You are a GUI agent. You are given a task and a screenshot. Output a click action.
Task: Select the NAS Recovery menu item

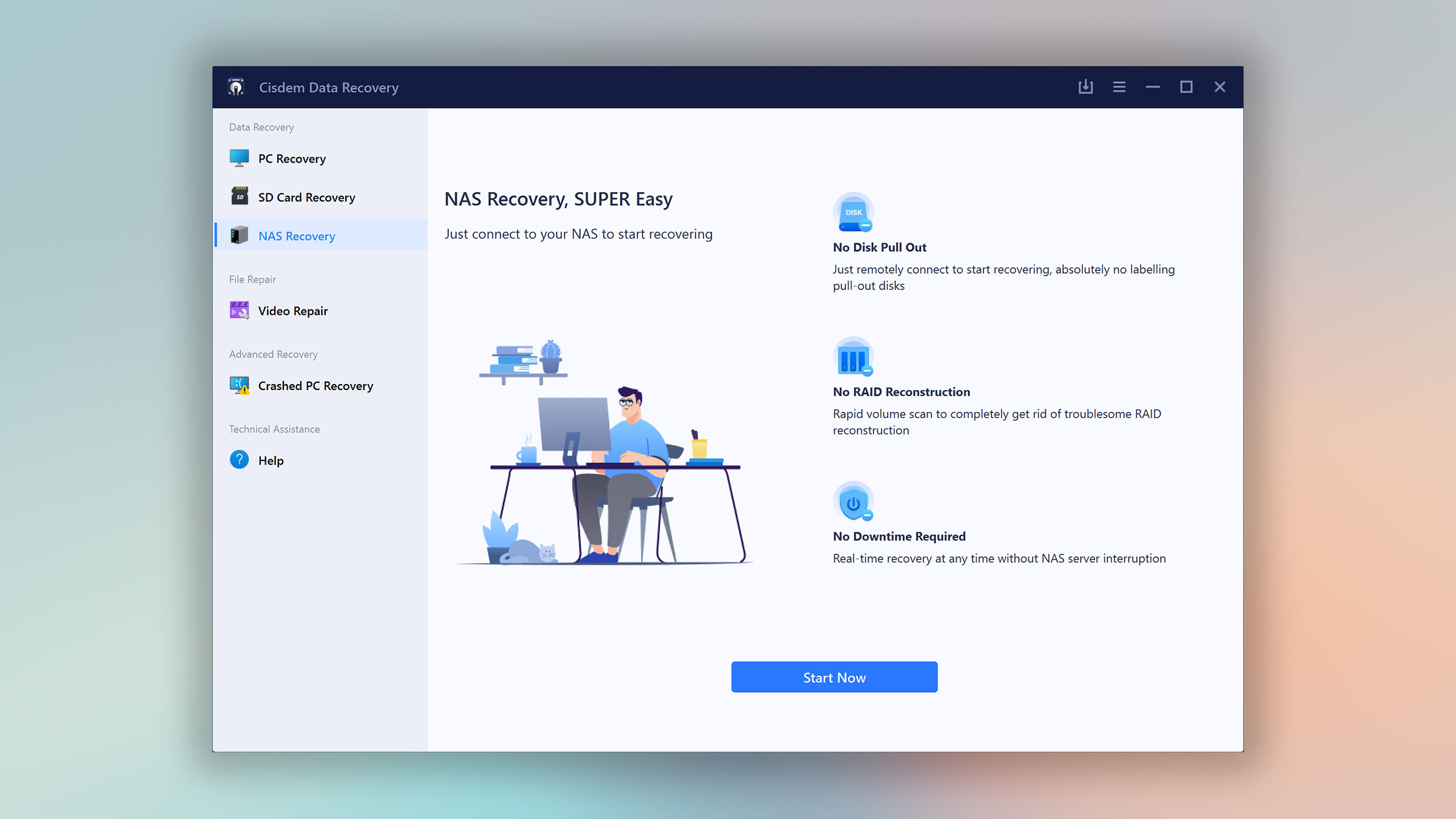[321, 236]
